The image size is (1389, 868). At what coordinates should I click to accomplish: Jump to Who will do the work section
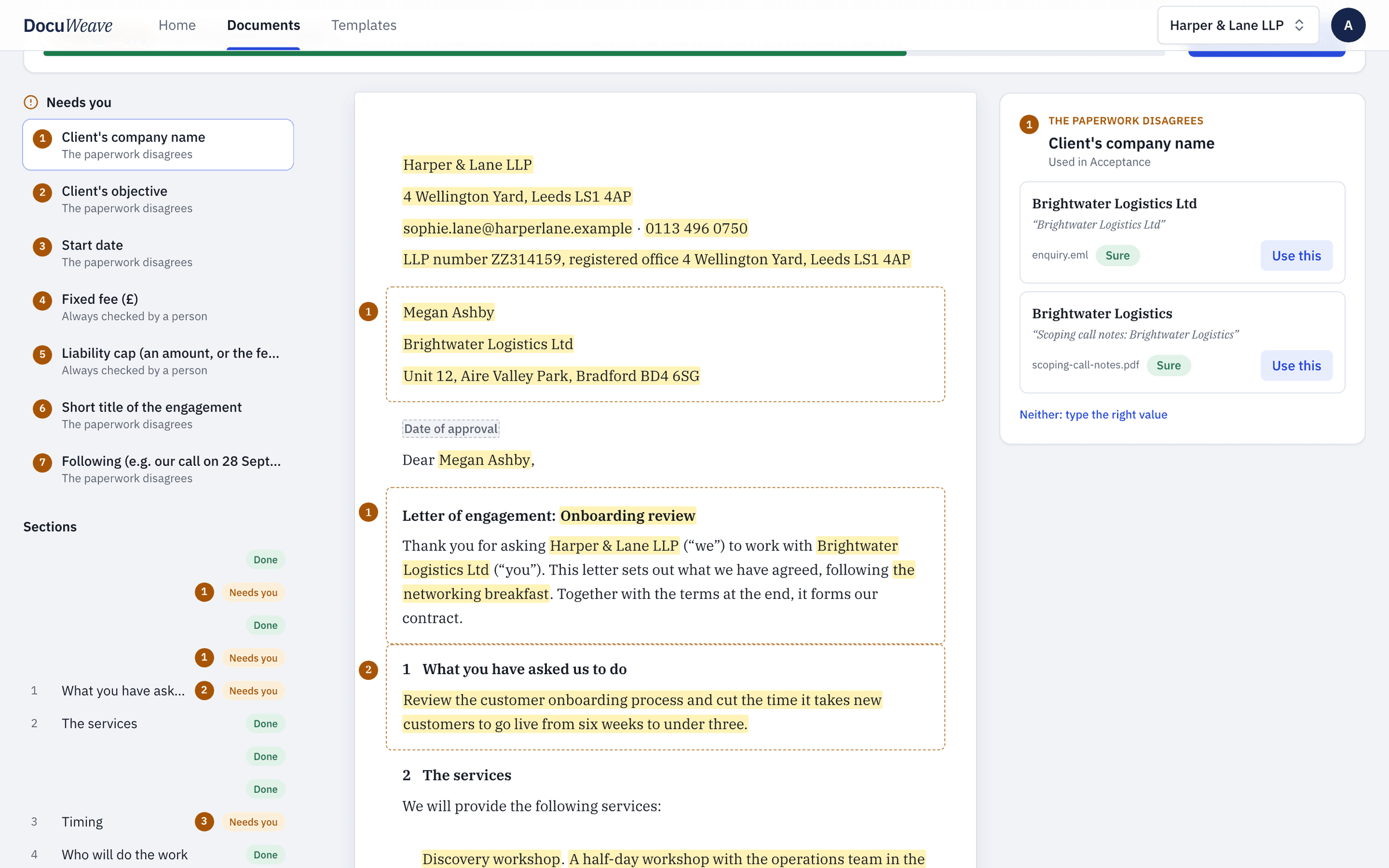(x=124, y=855)
